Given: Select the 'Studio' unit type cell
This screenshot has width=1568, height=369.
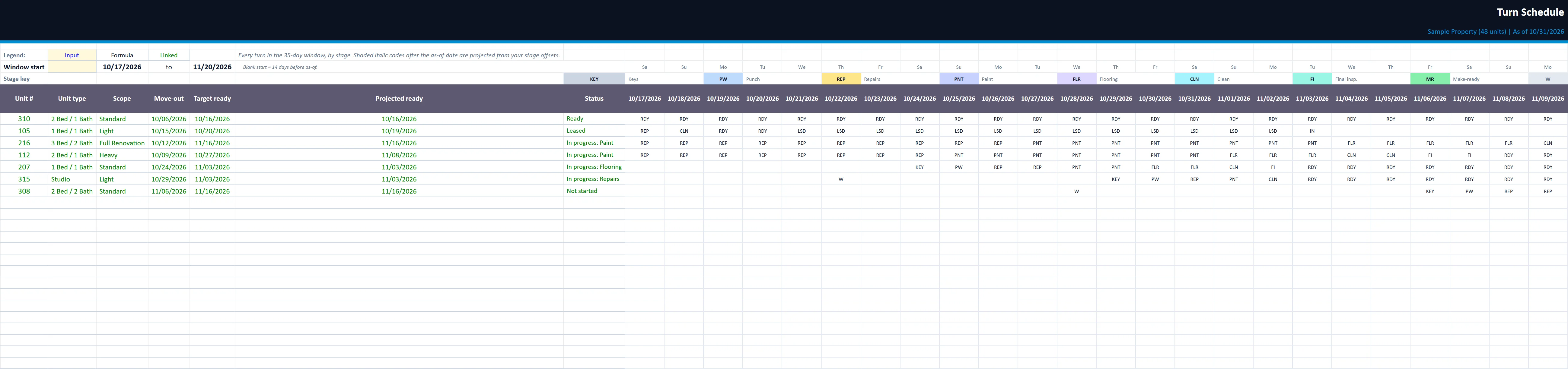Looking at the screenshot, I should 72,179.
